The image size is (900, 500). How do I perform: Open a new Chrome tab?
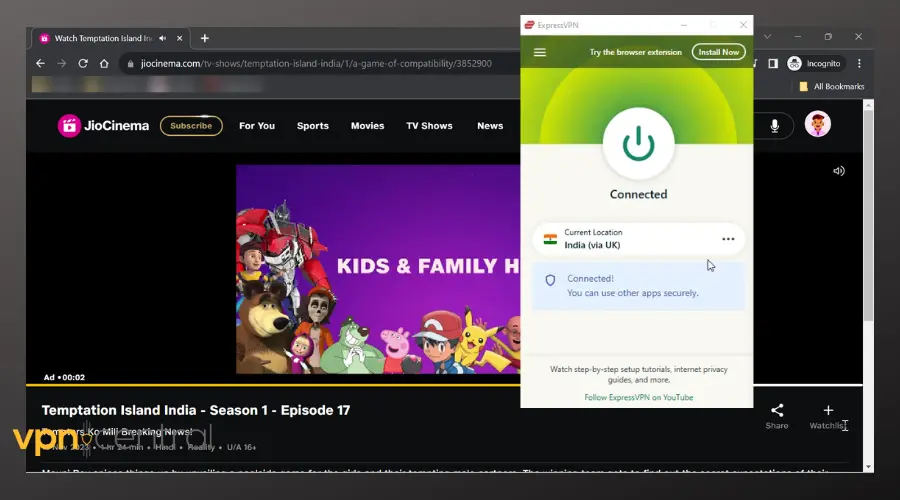(x=204, y=38)
